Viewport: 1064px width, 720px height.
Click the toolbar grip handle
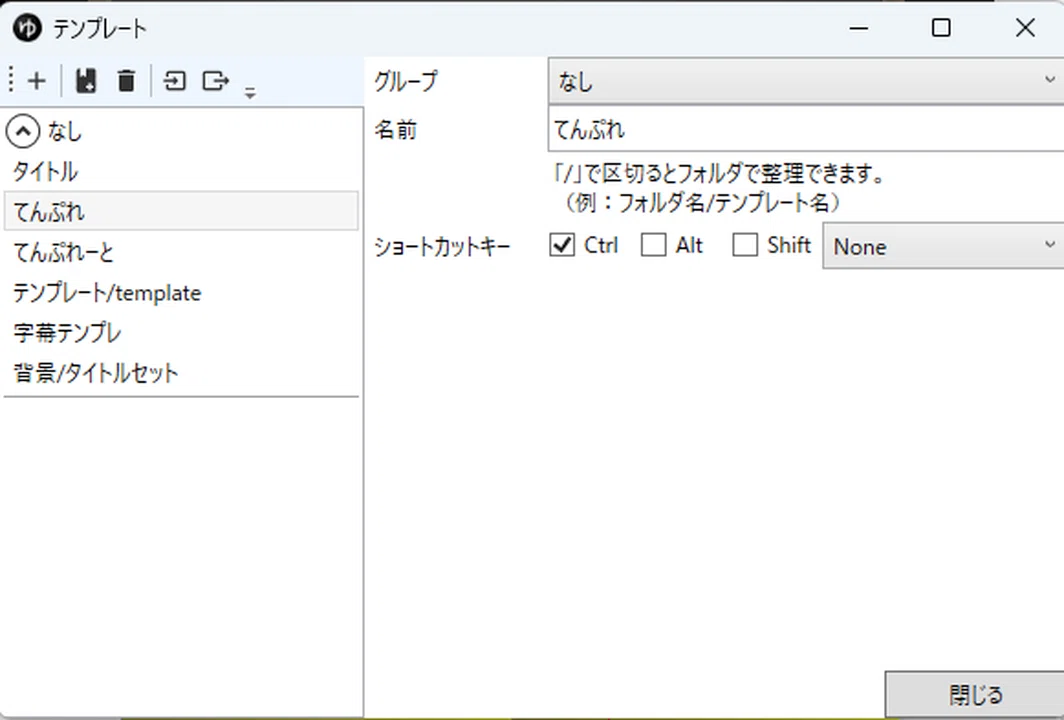(11, 81)
